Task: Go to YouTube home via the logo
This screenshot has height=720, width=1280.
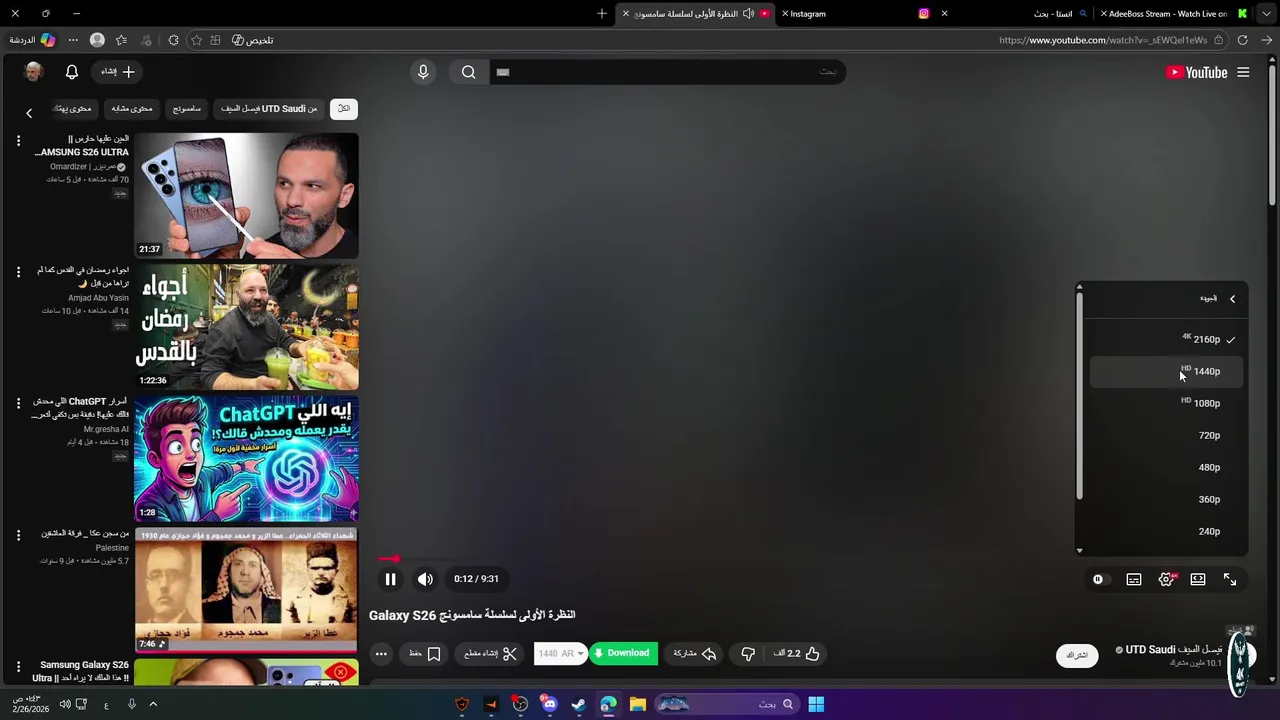Action: 1196,72
